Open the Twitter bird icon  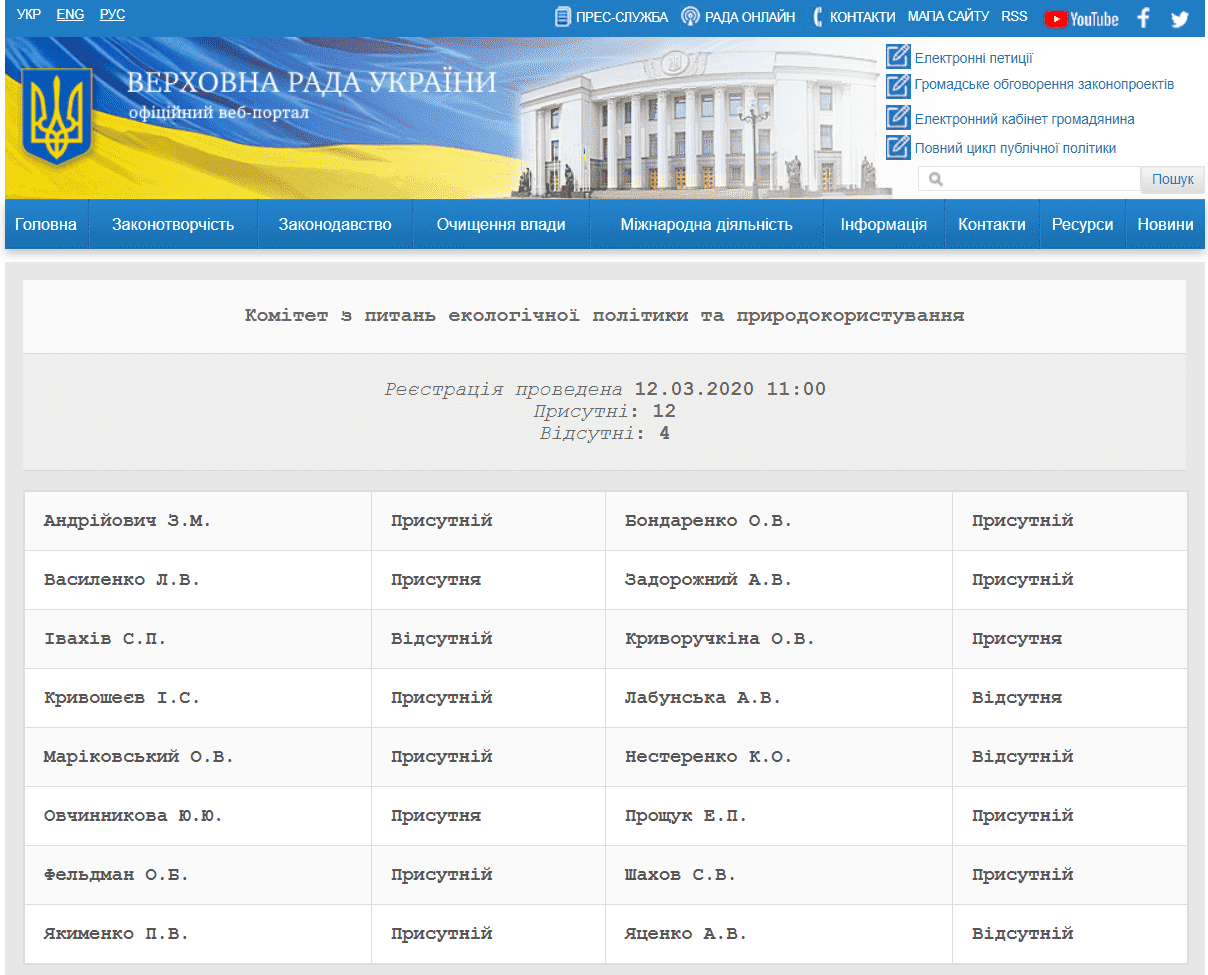click(1180, 18)
